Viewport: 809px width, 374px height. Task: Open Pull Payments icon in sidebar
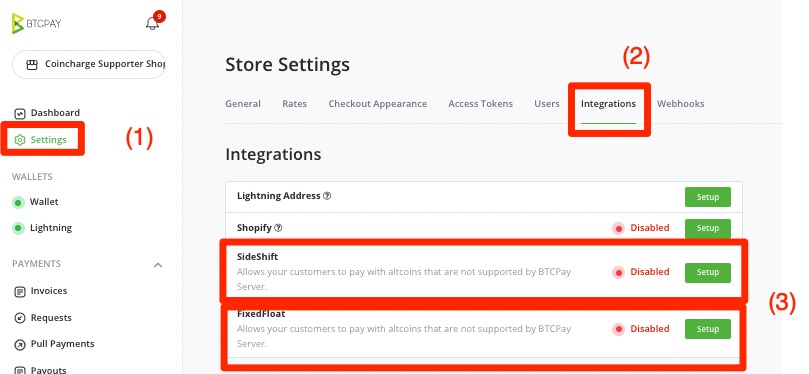(20, 344)
